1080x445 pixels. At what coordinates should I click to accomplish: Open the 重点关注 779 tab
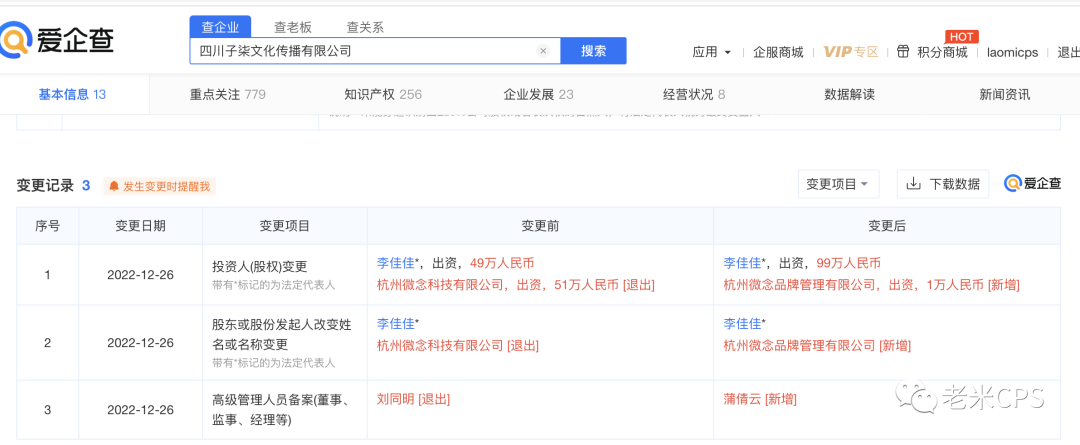[228, 94]
